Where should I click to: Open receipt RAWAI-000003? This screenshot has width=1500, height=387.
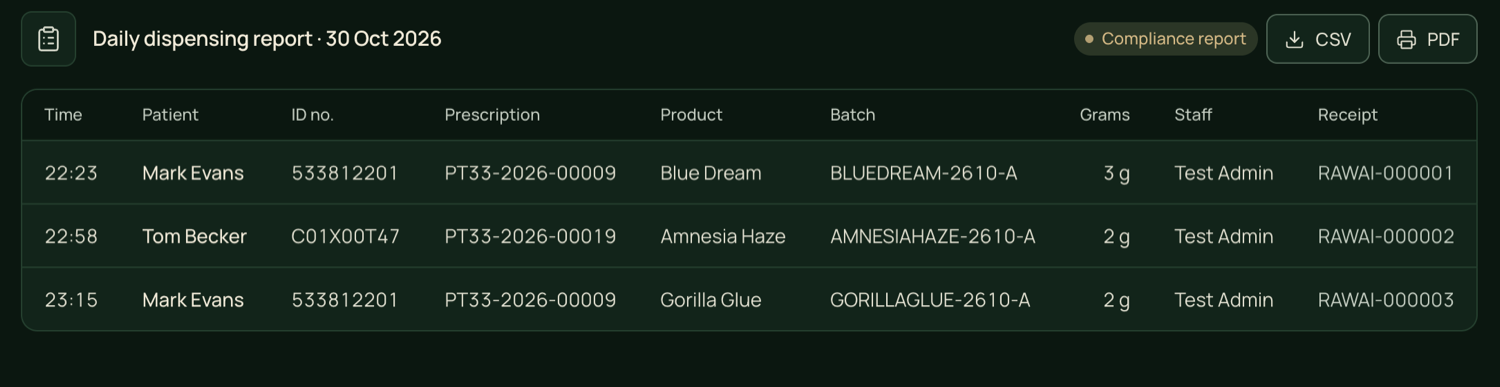point(1386,300)
